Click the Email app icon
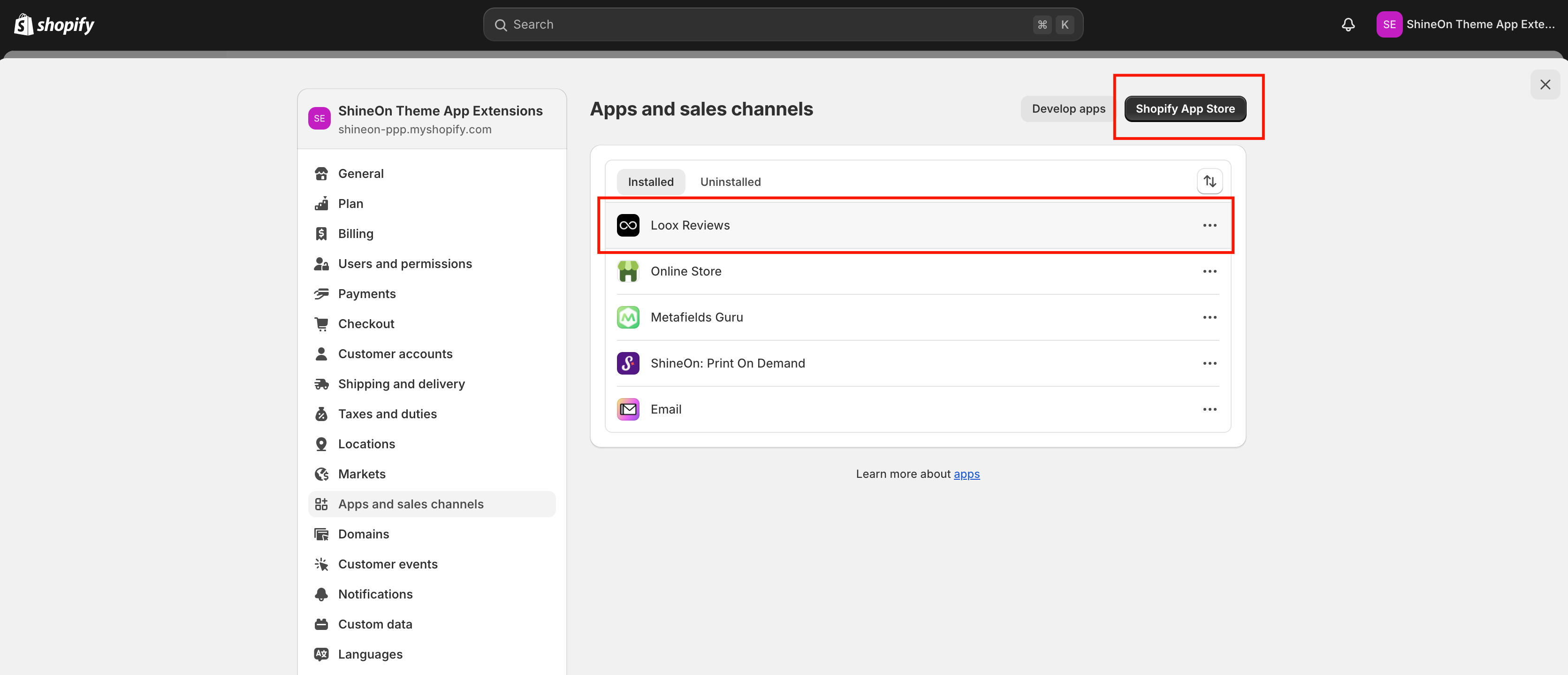The height and width of the screenshot is (675, 1568). point(628,409)
